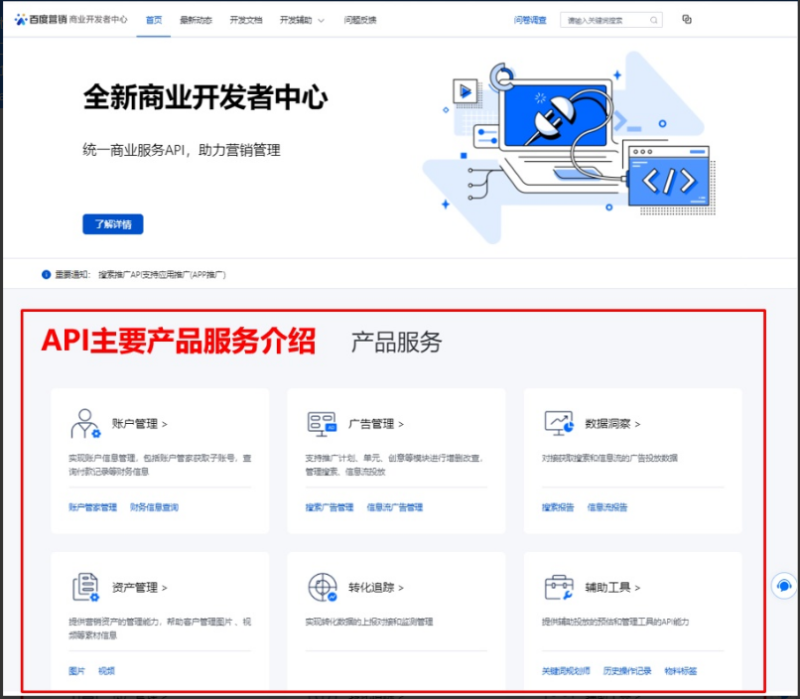Image resolution: width=800 pixels, height=699 pixels.
Task: Click the search magnifier icon
Action: (652, 19)
